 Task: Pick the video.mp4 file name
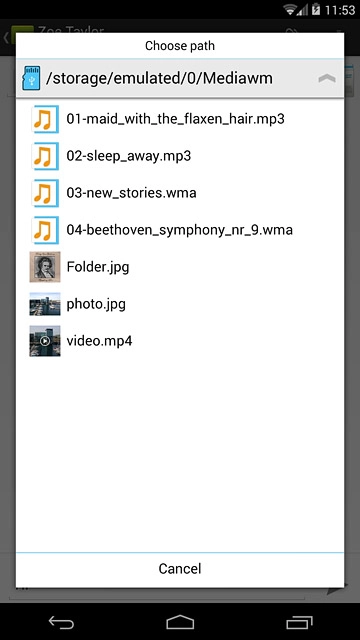click(x=99, y=341)
